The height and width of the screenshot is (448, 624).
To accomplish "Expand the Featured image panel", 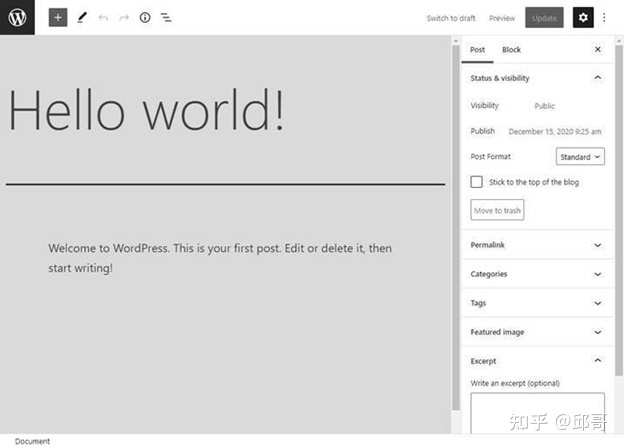I will pyautogui.click(x=537, y=332).
